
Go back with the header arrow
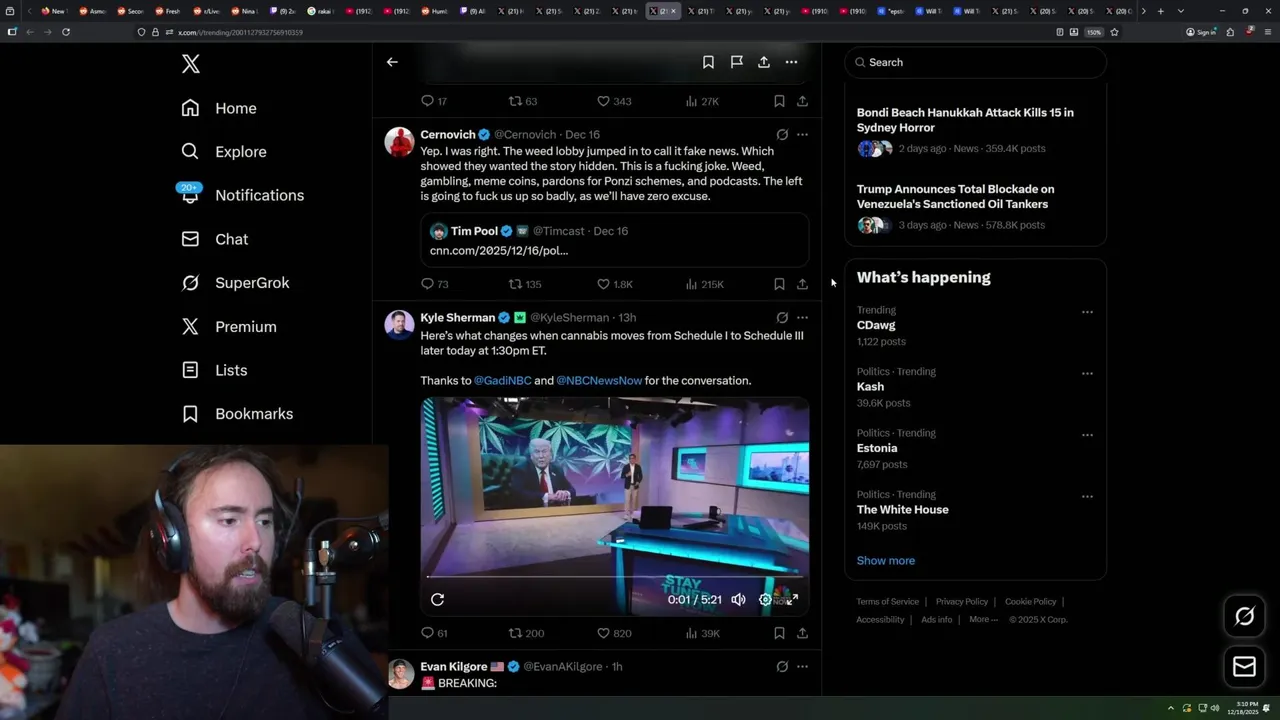point(392,62)
